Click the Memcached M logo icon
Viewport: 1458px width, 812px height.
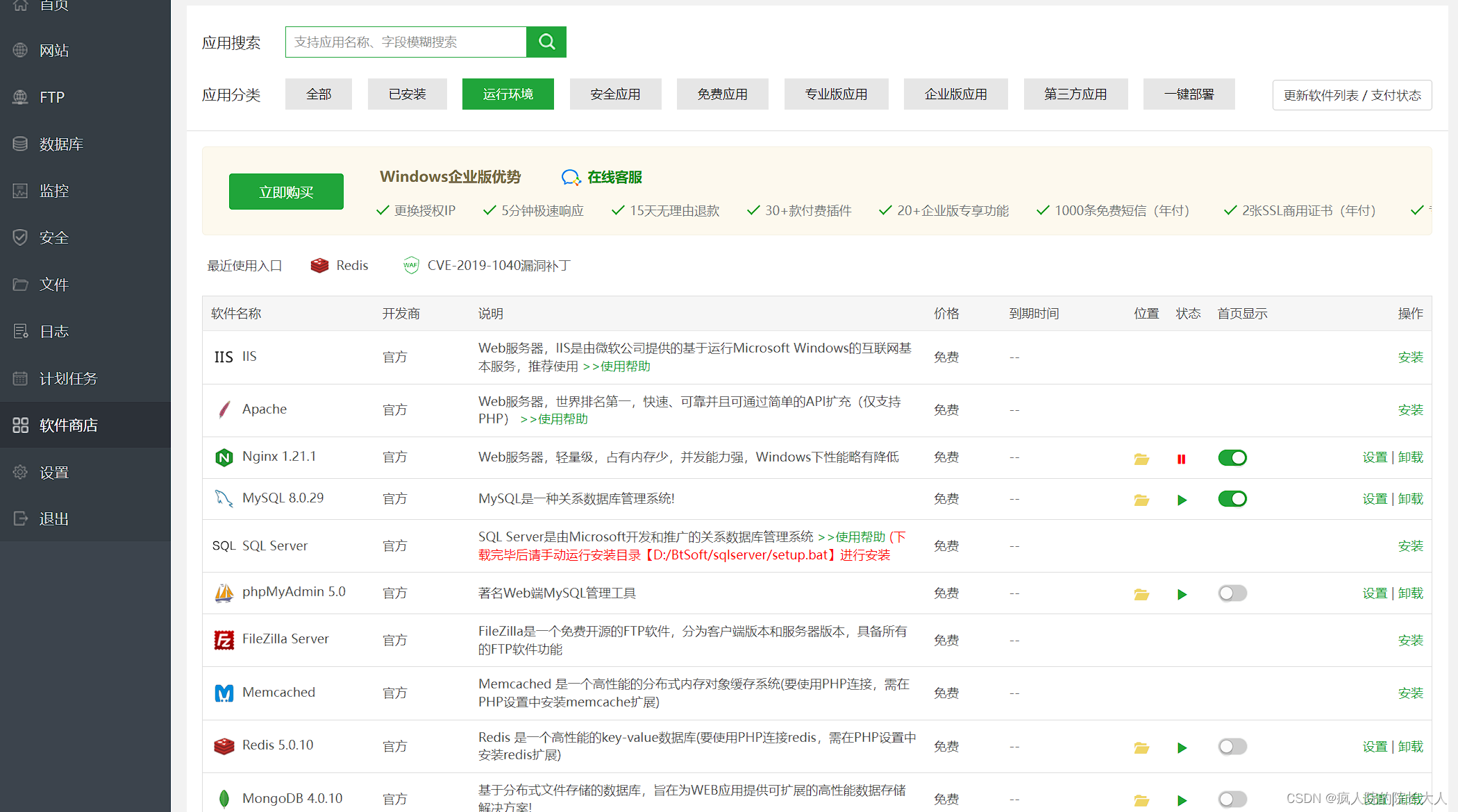(x=224, y=693)
